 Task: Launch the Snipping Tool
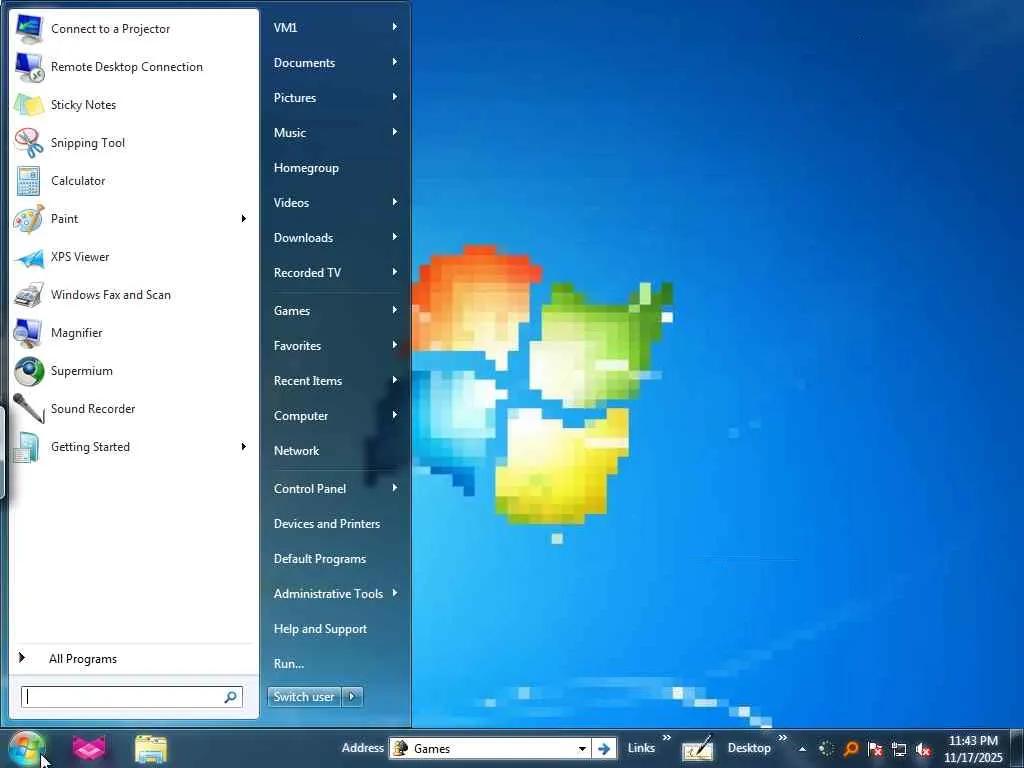tap(134, 142)
